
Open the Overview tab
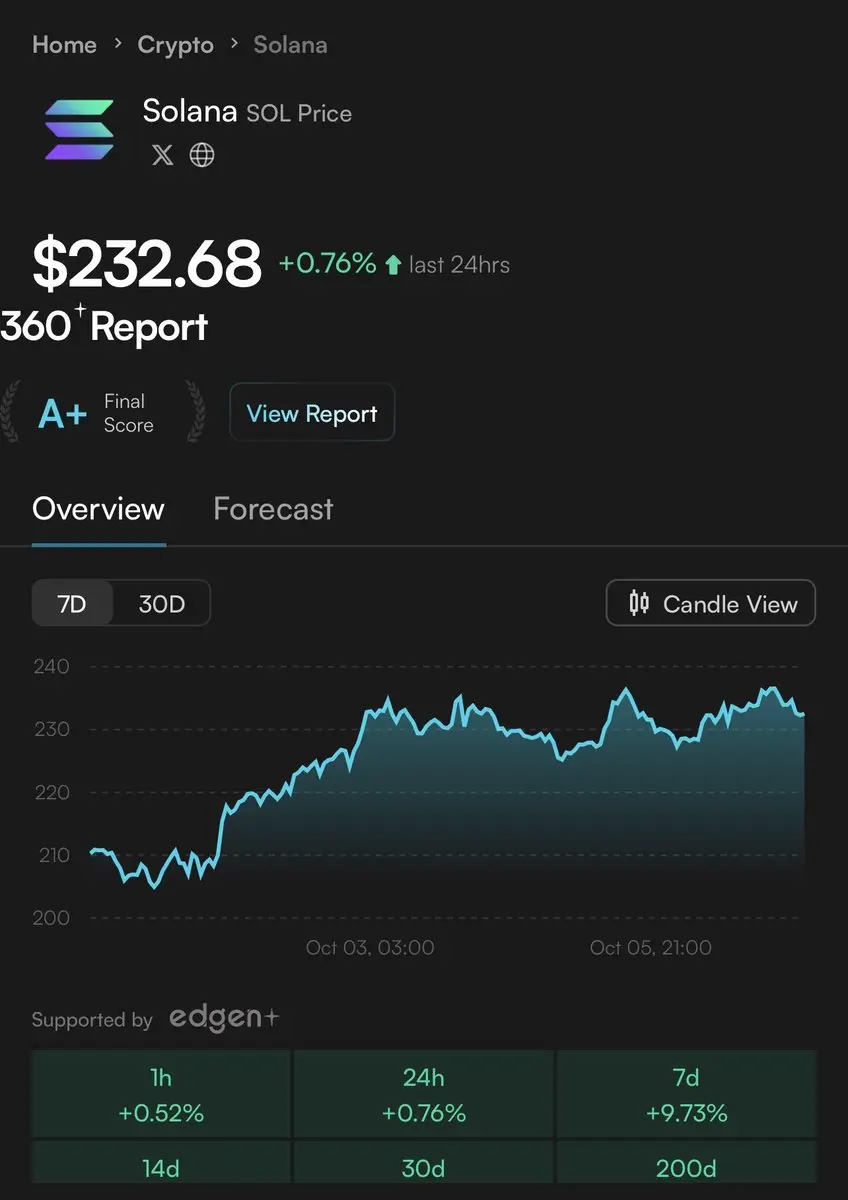98,509
